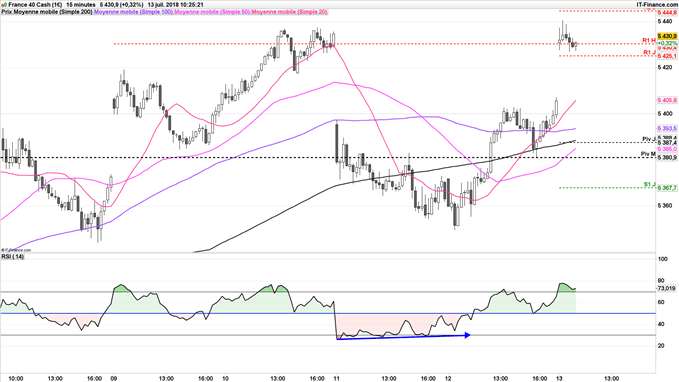The height and width of the screenshot is (382, 679).
Task: Click the yellow 5 430,9 current price tag
Action: pyautogui.click(x=667, y=36)
